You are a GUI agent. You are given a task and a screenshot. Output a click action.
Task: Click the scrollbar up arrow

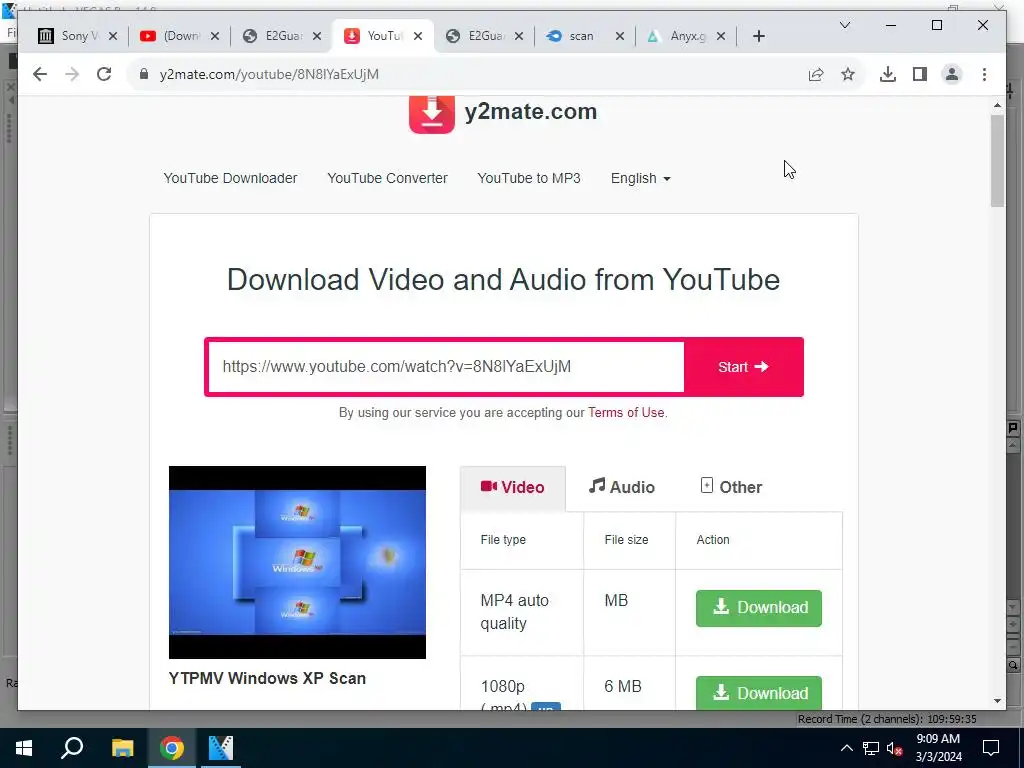tap(997, 104)
